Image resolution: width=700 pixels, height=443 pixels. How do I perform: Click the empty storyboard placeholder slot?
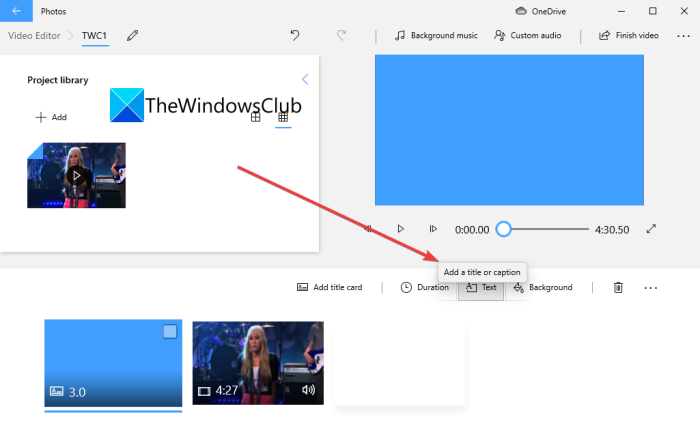399,366
